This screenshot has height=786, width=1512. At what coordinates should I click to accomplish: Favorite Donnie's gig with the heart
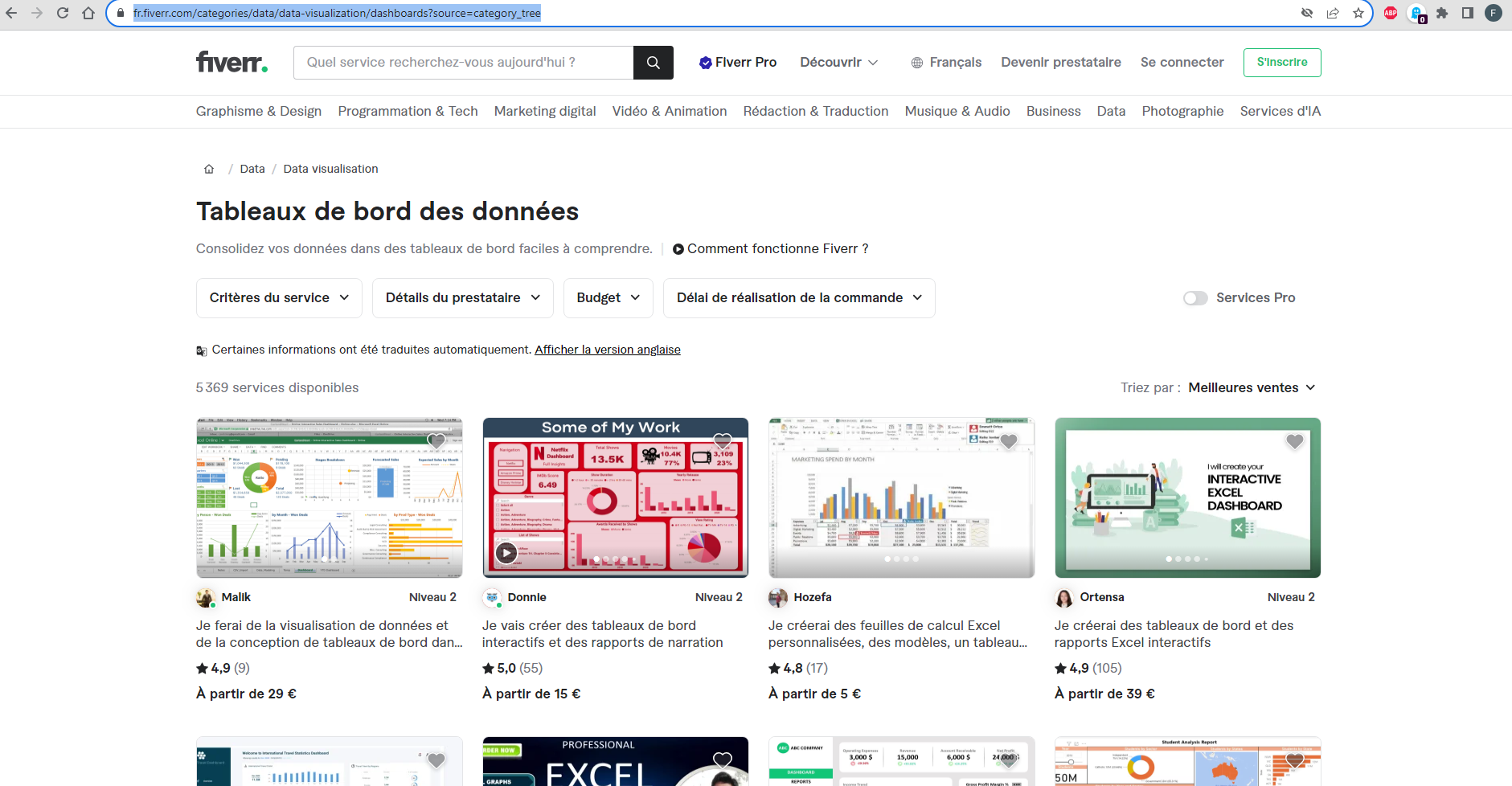tap(723, 440)
